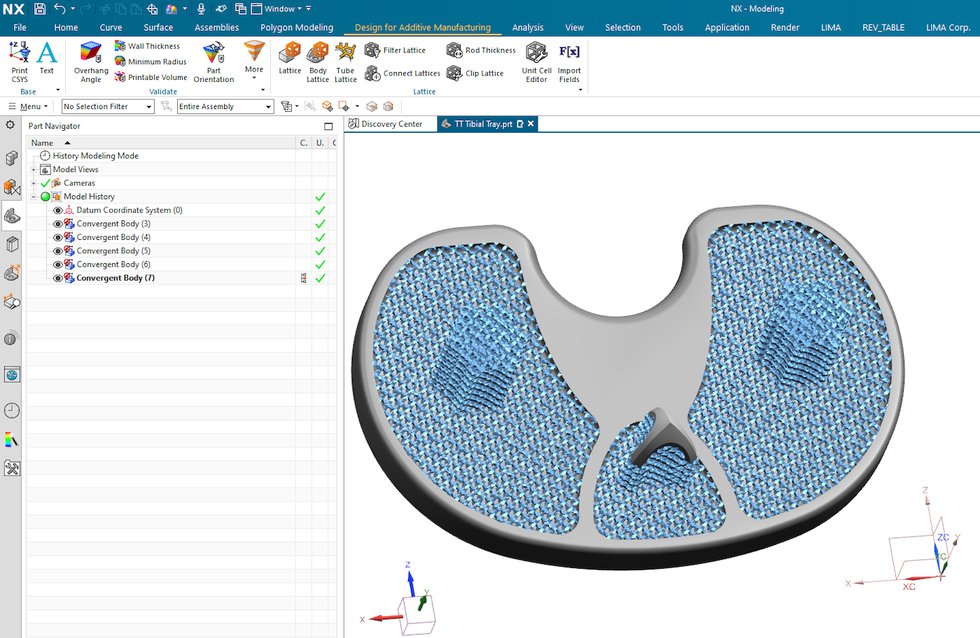Open the Part Orientation tool
This screenshot has width=980, height=638.
213,62
